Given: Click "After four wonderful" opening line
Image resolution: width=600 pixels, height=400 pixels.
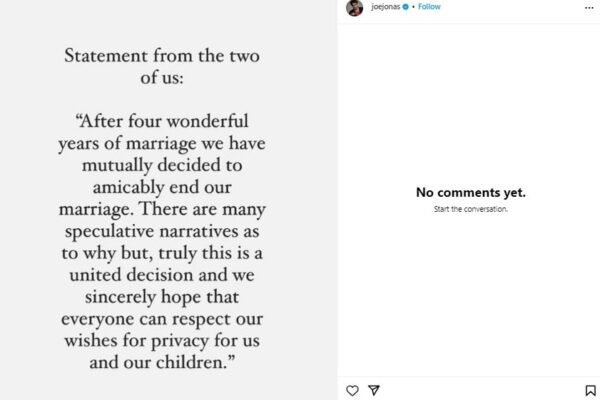Looking at the screenshot, I should click(x=168, y=121).
